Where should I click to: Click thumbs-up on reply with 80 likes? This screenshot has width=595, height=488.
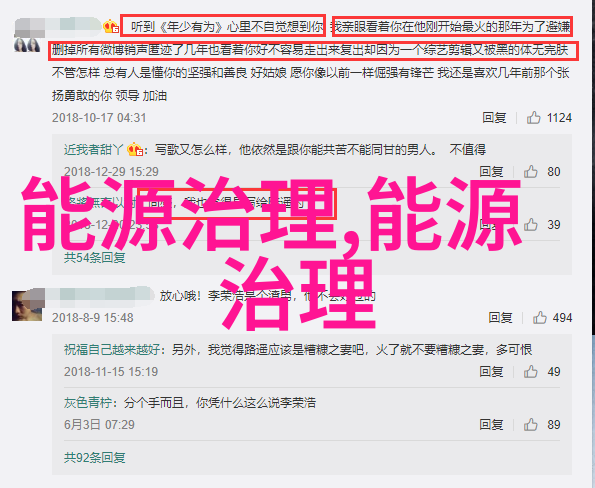pyautogui.click(x=531, y=172)
